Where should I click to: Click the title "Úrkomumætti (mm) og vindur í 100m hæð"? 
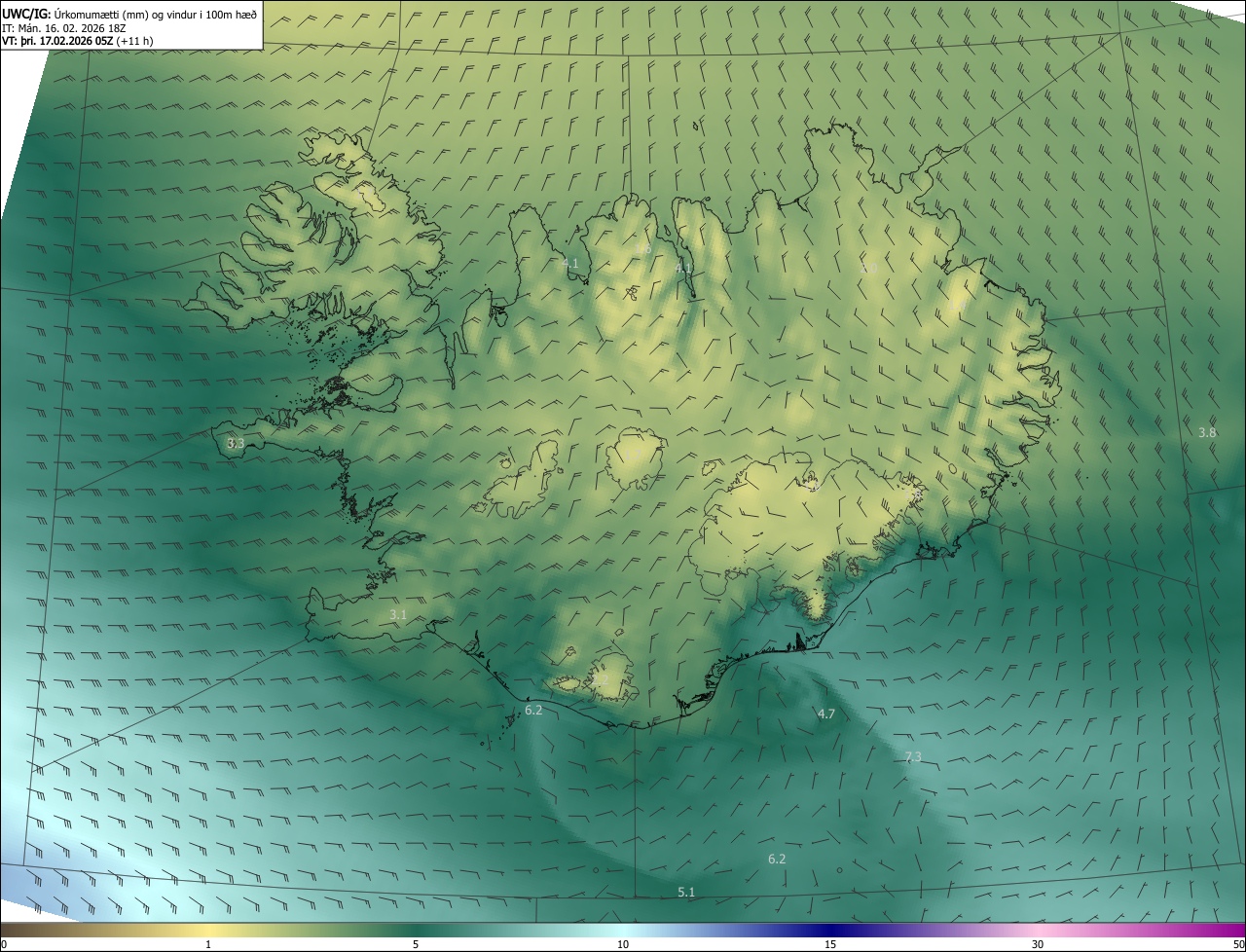point(156,15)
